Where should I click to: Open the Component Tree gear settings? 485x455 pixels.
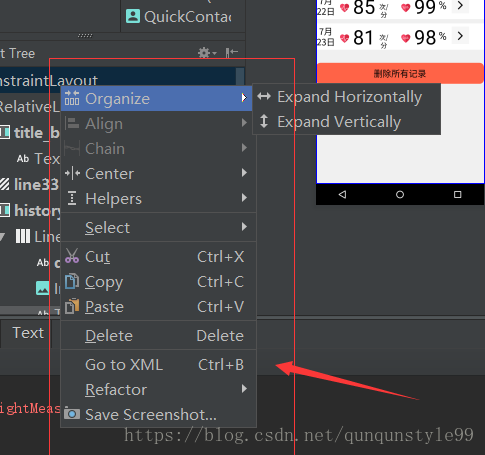click(x=207, y=53)
